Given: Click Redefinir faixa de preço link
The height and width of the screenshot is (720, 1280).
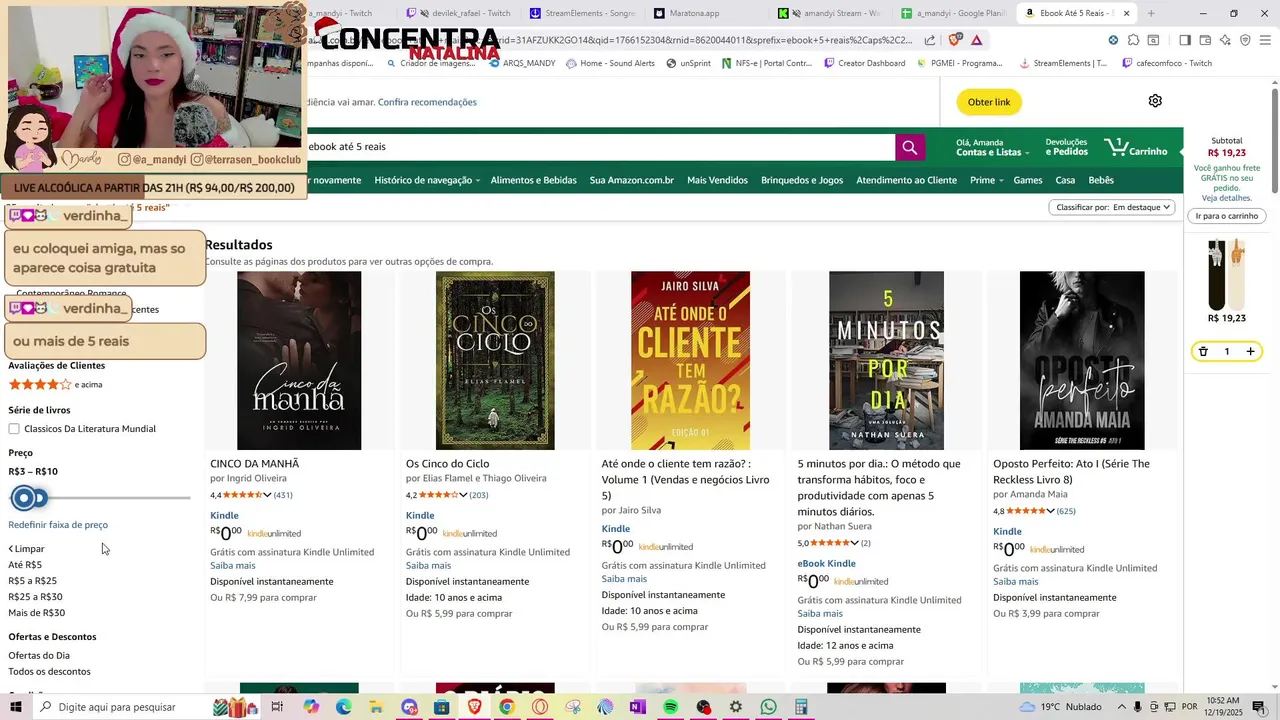Looking at the screenshot, I should (58, 525).
